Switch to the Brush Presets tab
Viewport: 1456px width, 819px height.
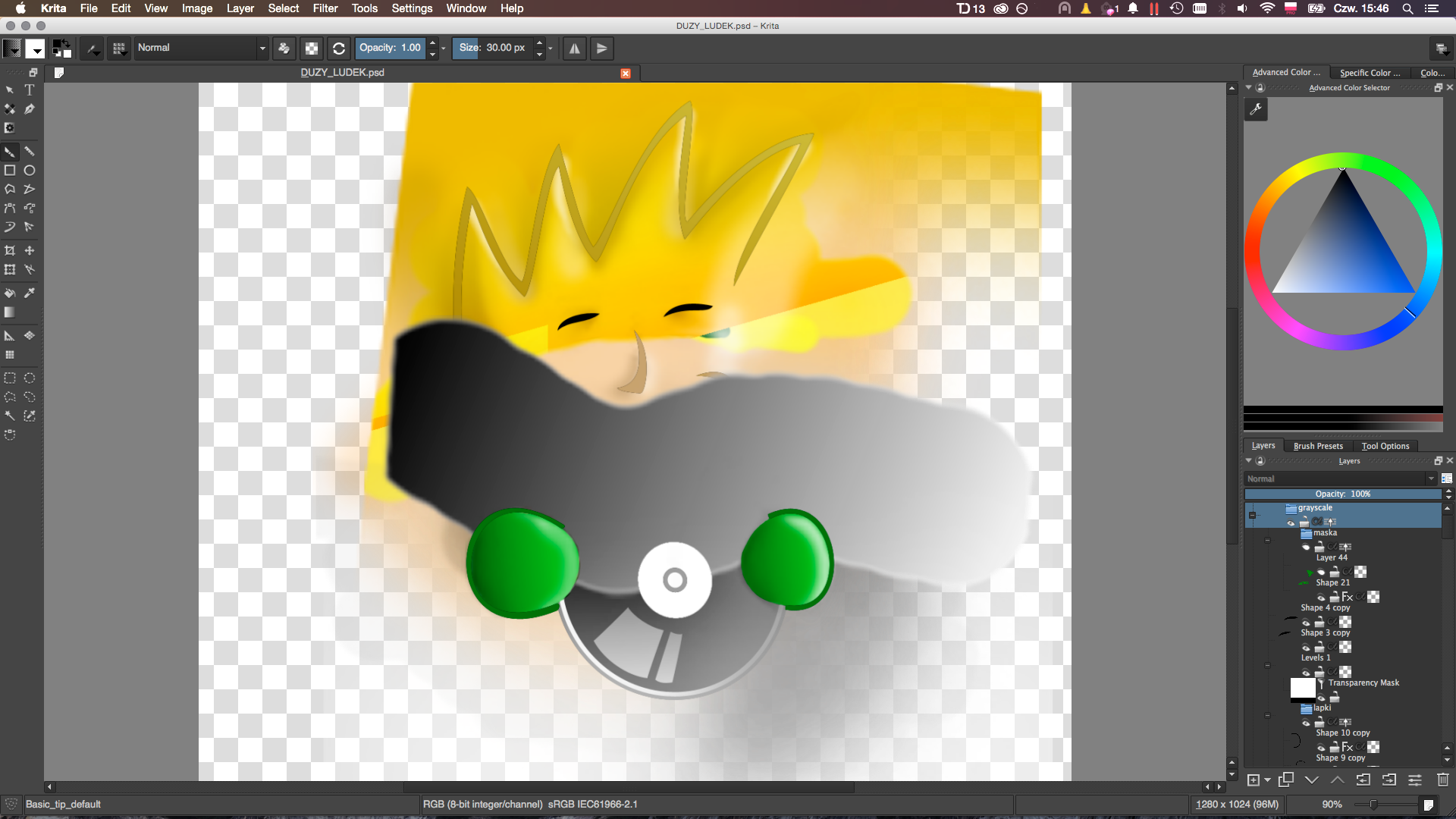pyautogui.click(x=1318, y=446)
